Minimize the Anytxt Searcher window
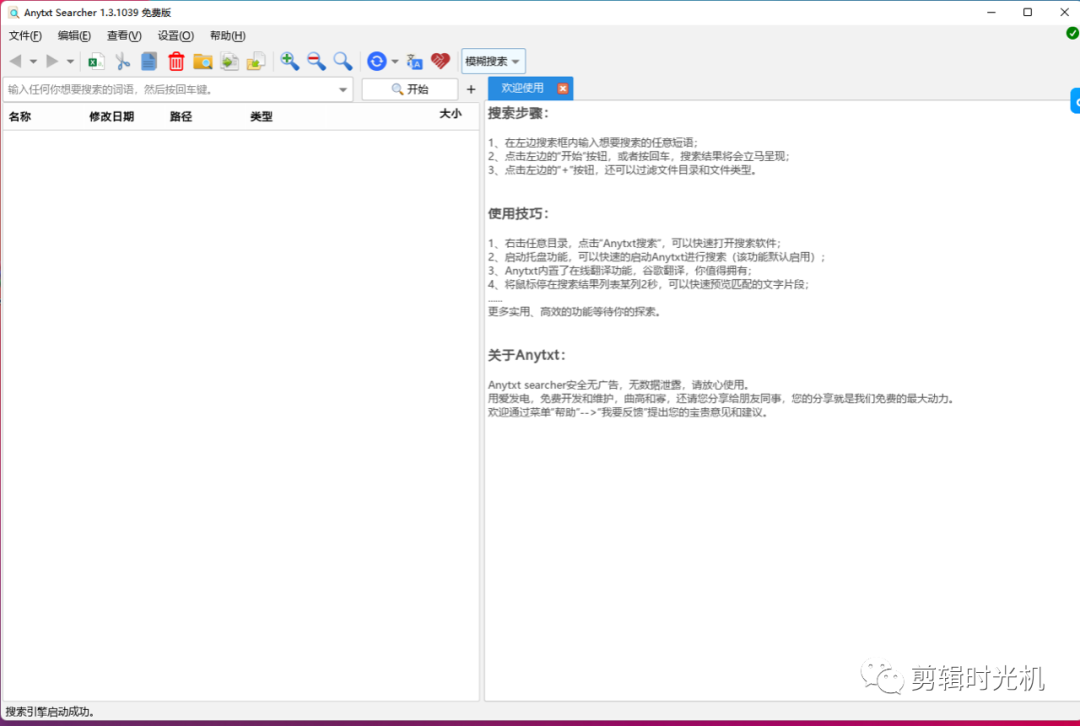1080x726 pixels. tap(991, 12)
